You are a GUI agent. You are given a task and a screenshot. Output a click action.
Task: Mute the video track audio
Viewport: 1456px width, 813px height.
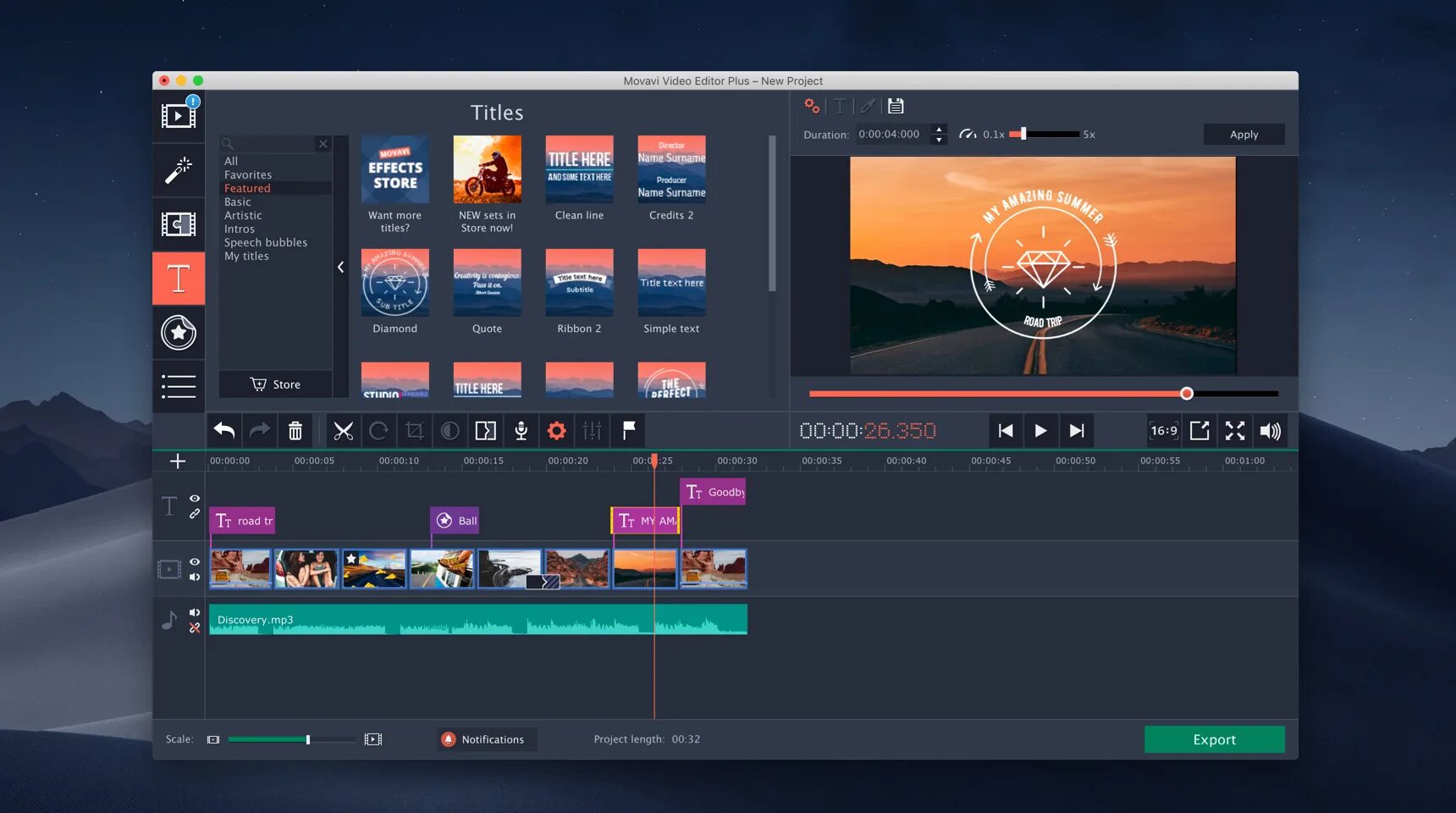click(195, 577)
